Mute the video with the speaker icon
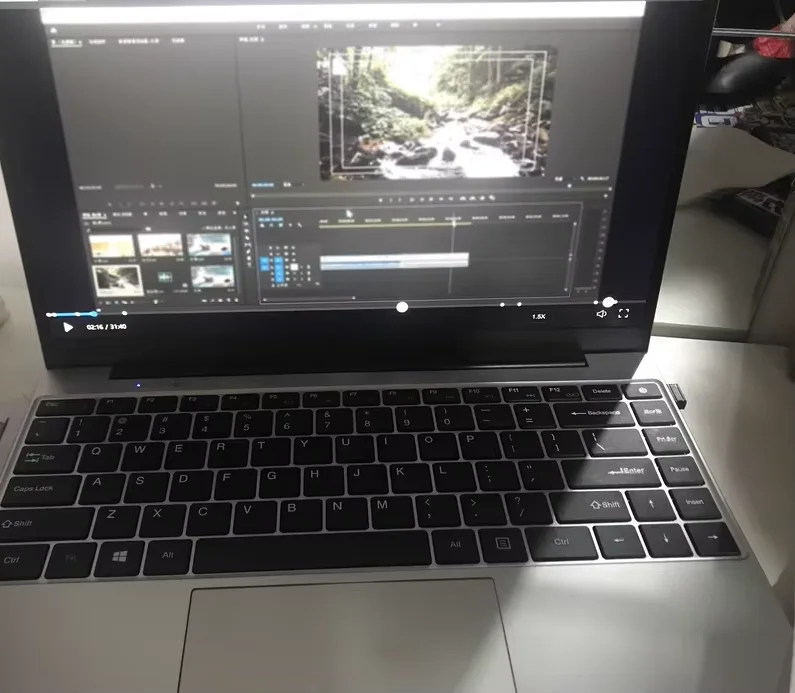The image size is (795, 693). tap(601, 314)
